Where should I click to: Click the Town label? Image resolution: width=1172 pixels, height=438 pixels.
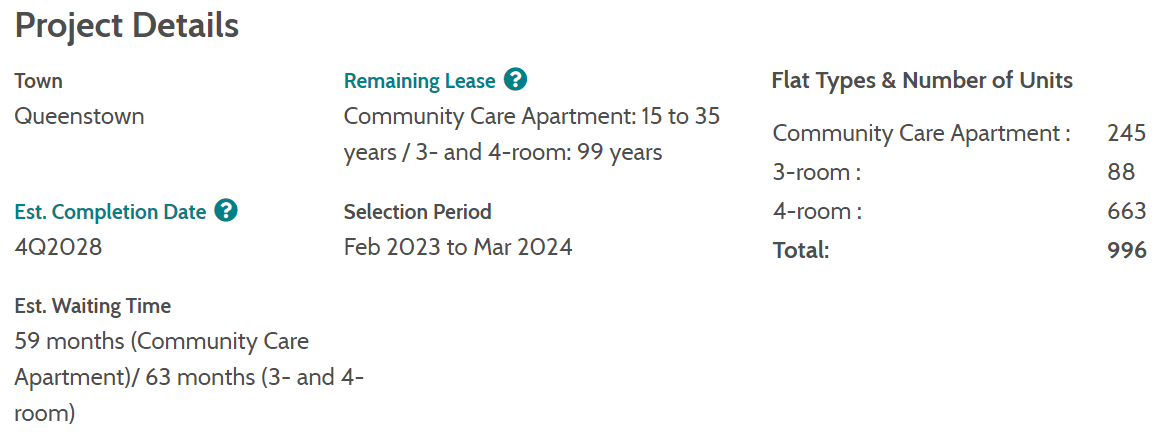(39, 81)
